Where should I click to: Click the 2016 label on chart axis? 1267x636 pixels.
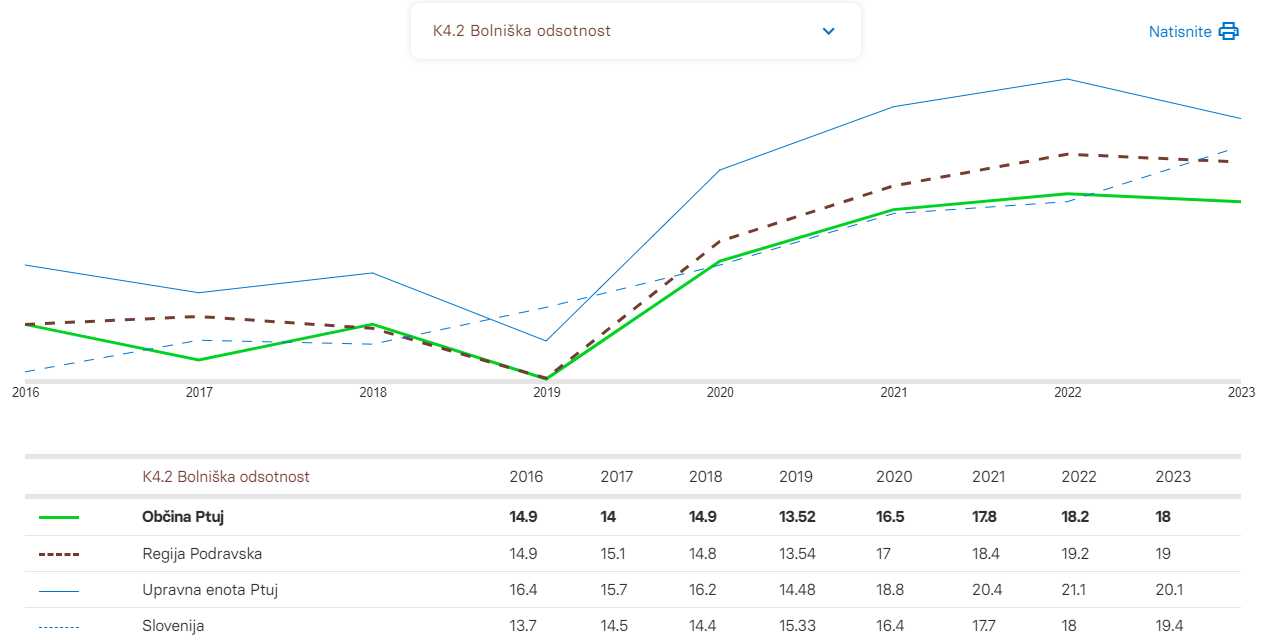(x=26, y=393)
